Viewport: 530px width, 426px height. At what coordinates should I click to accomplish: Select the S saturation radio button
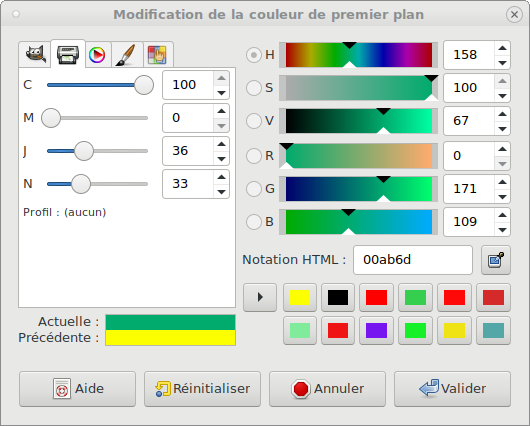[254, 88]
